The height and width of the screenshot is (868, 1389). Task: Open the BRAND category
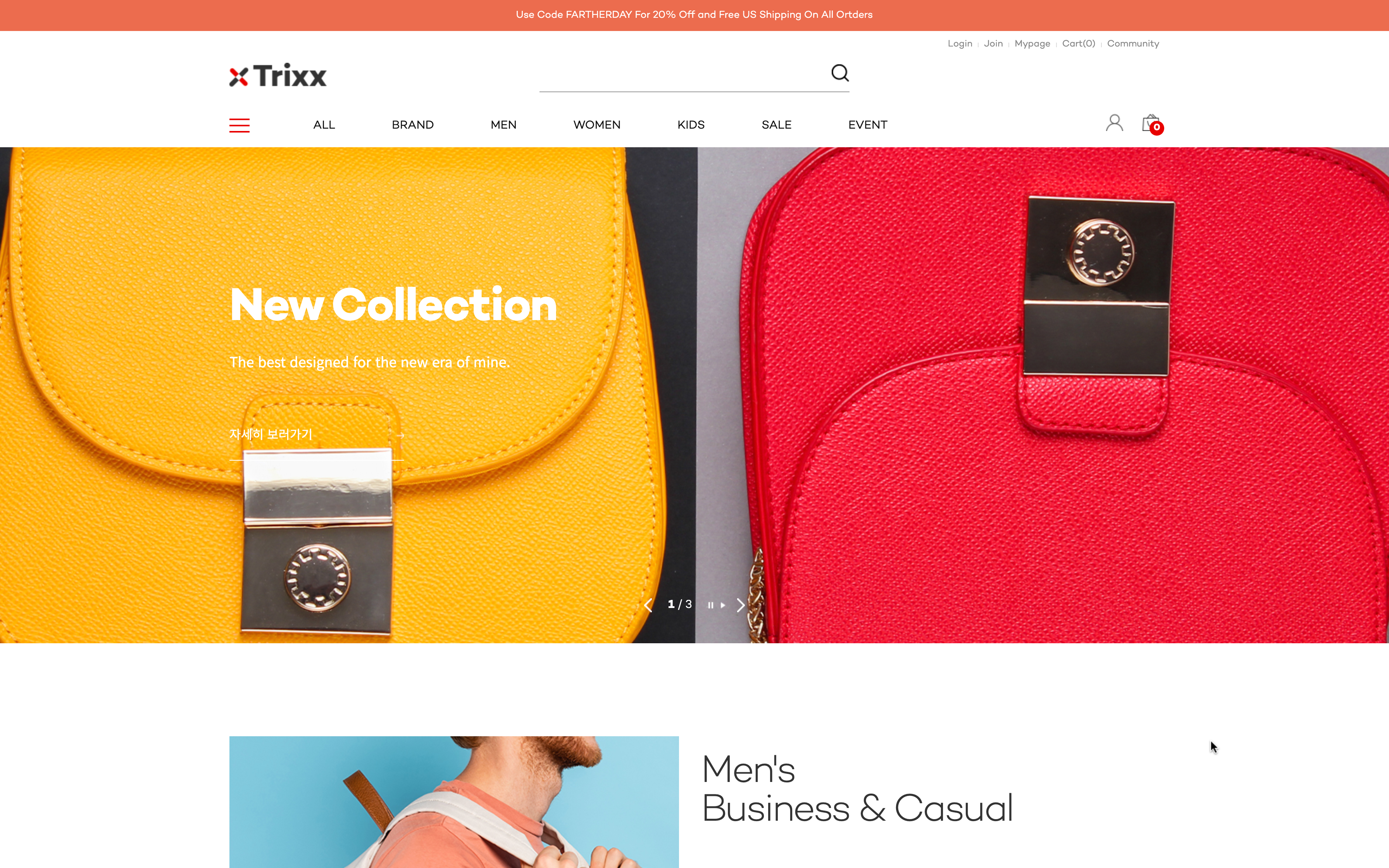[x=412, y=124]
